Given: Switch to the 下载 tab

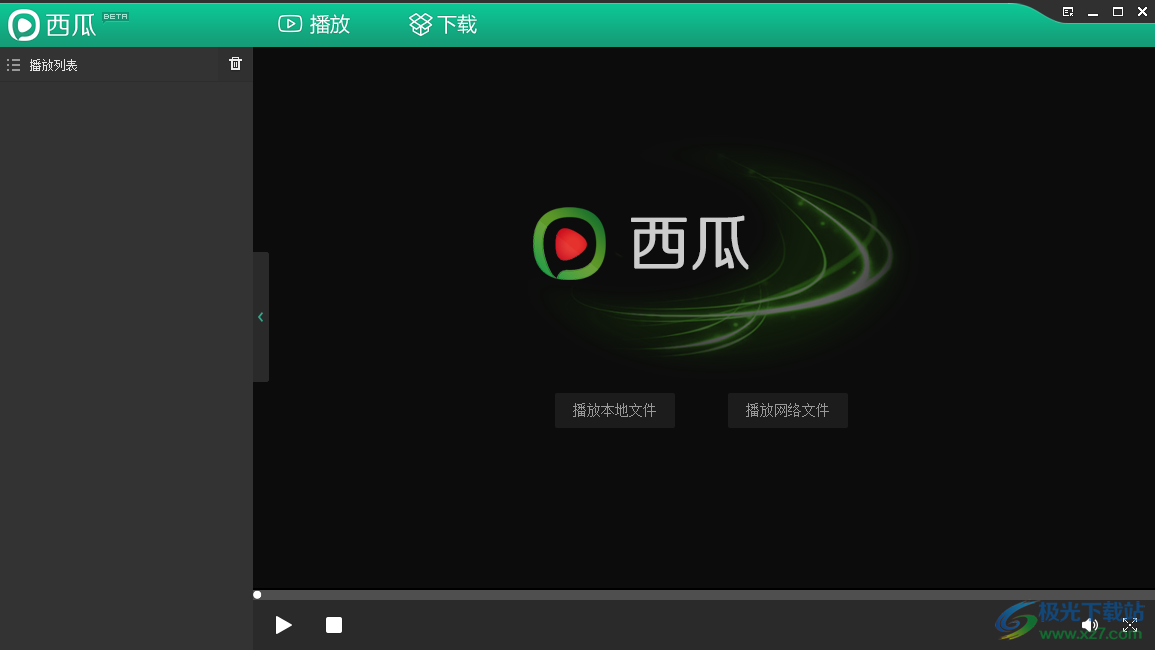Looking at the screenshot, I should 441,23.
